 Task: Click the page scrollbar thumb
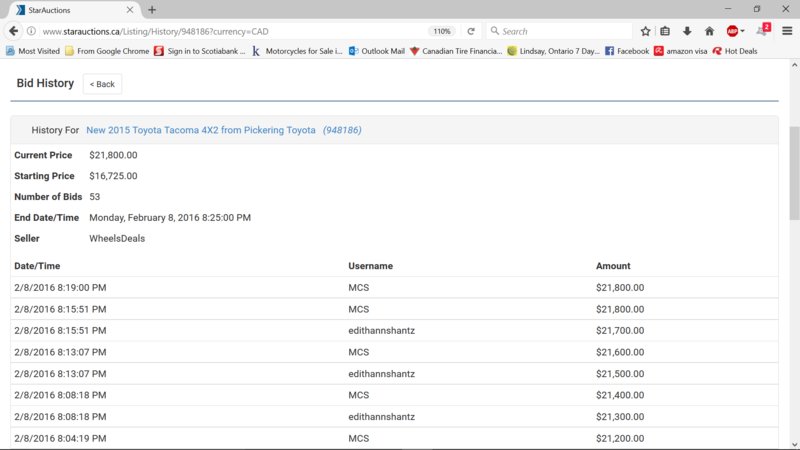(794, 173)
